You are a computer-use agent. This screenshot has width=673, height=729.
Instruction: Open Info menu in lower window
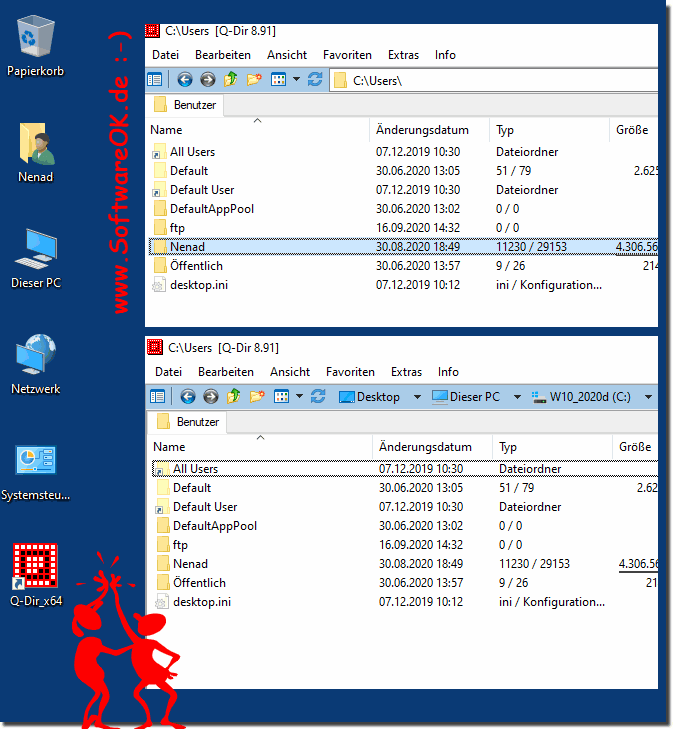point(448,372)
